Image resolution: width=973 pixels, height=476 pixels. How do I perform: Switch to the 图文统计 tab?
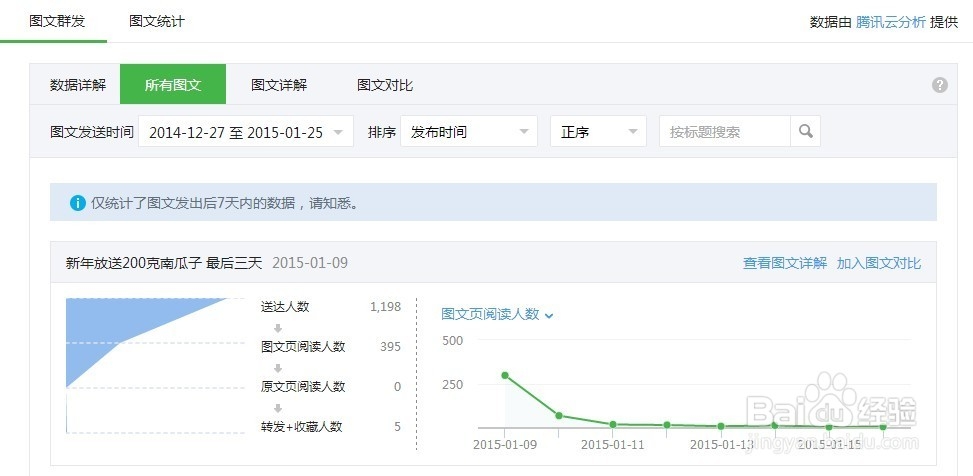[x=157, y=21]
